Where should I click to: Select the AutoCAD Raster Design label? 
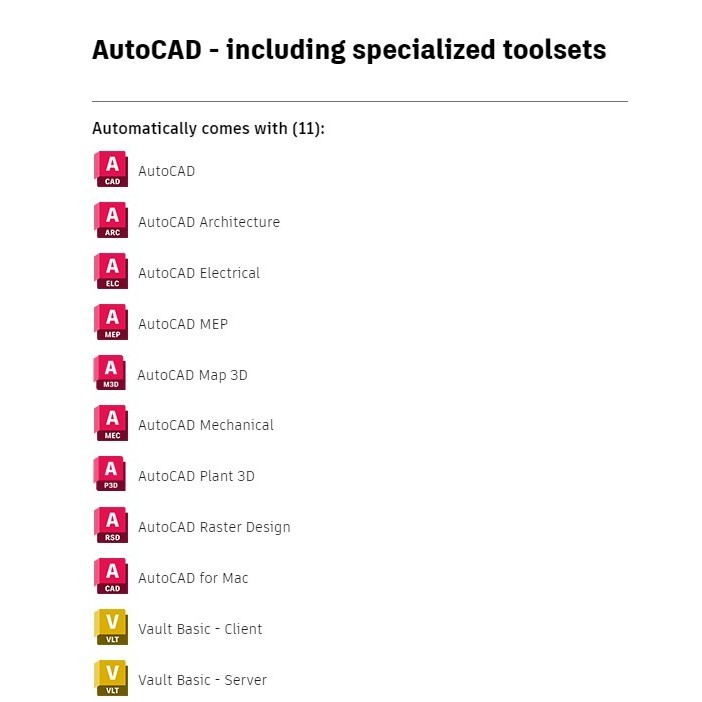coord(214,527)
